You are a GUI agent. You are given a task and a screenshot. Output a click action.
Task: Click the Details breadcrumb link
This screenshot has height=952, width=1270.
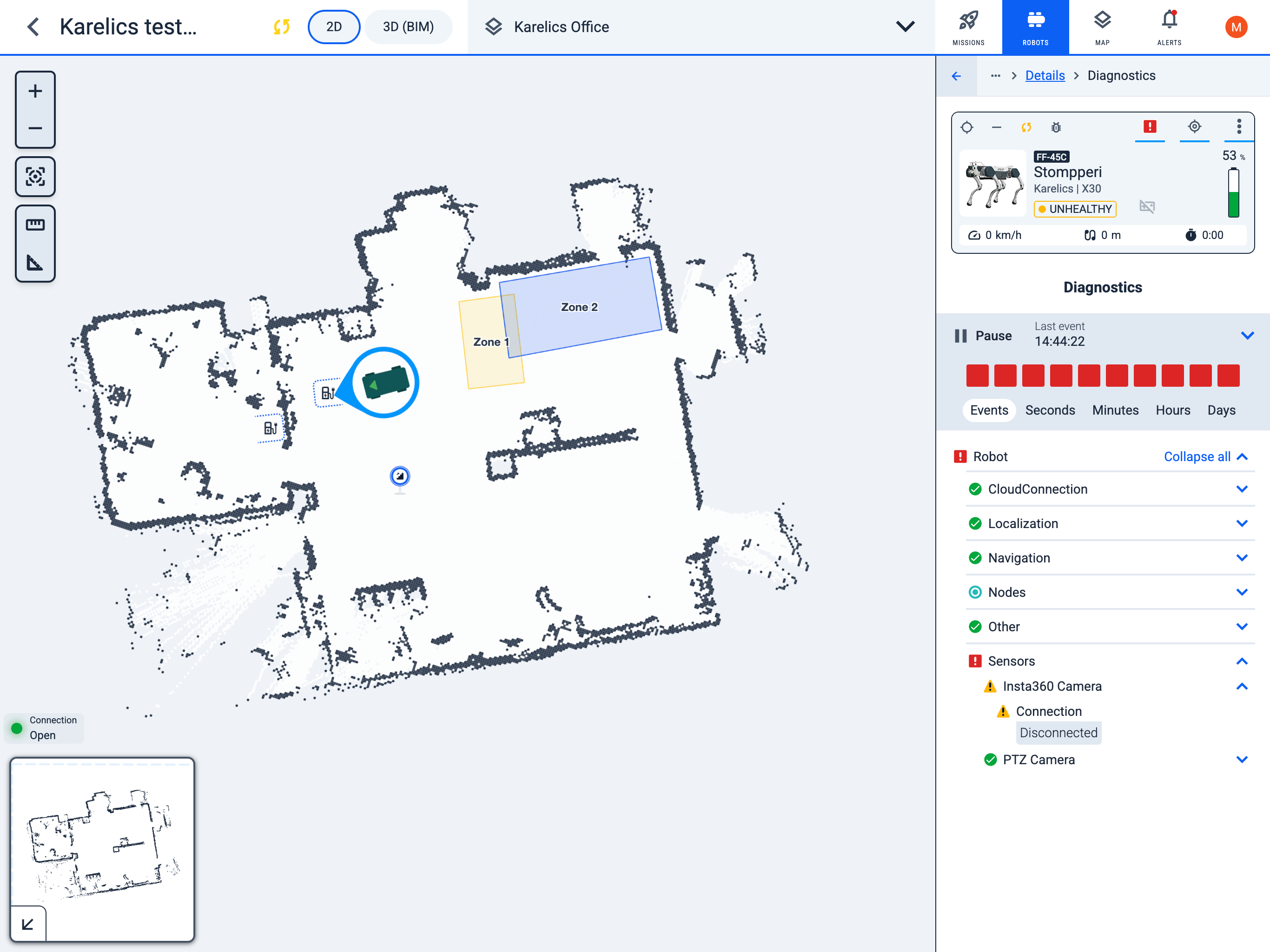[1045, 76]
